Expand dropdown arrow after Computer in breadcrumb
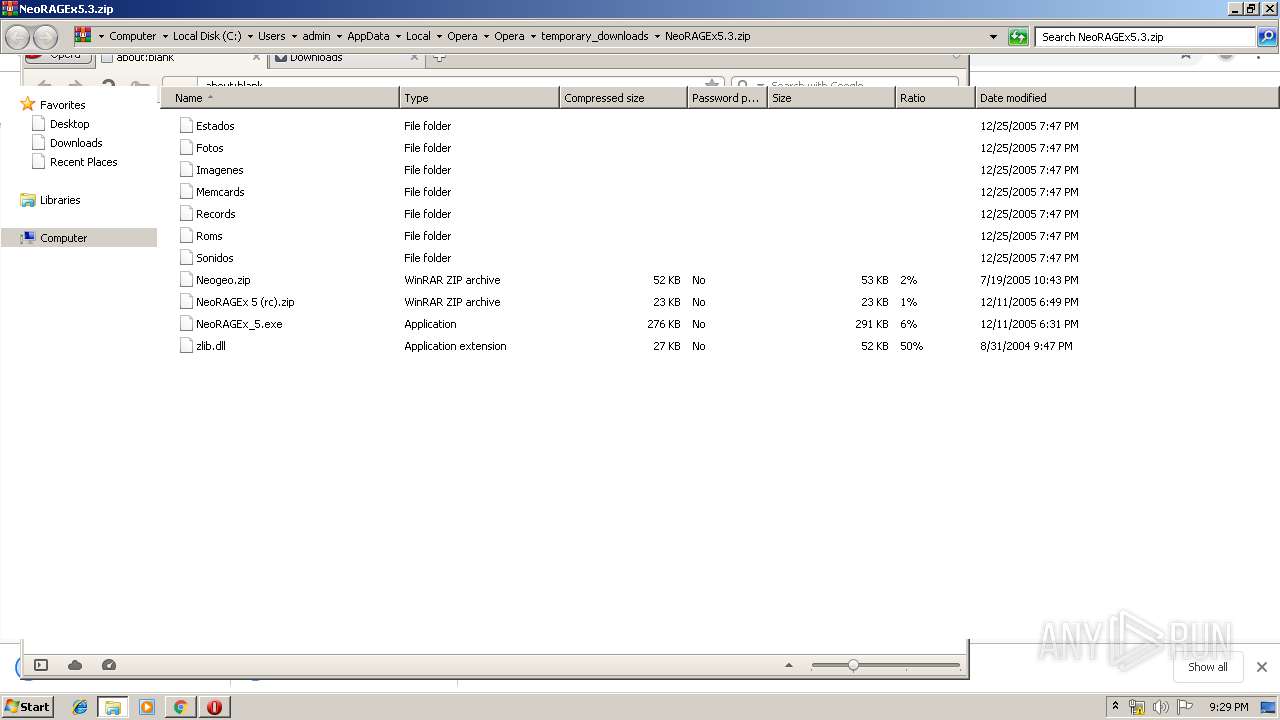The width and height of the screenshot is (1280, 720). coord(165,36)
